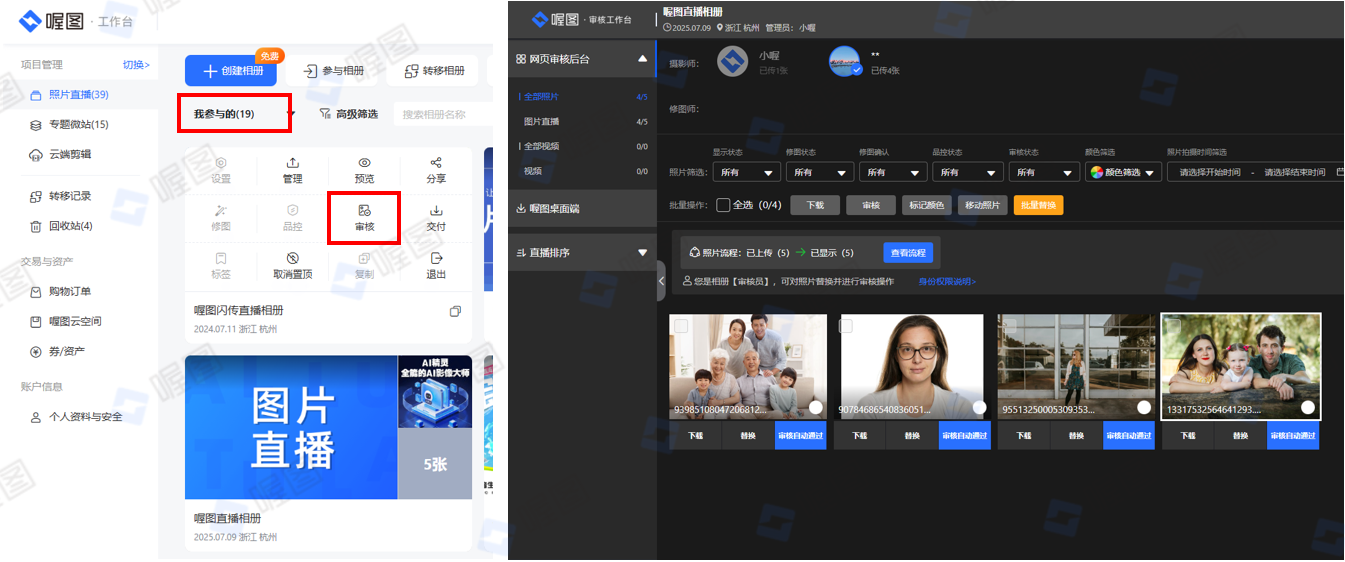Collapse the sidebar with the left arrow handle
The width and height of the screenshot is (1345, 562).
[661, 281]
